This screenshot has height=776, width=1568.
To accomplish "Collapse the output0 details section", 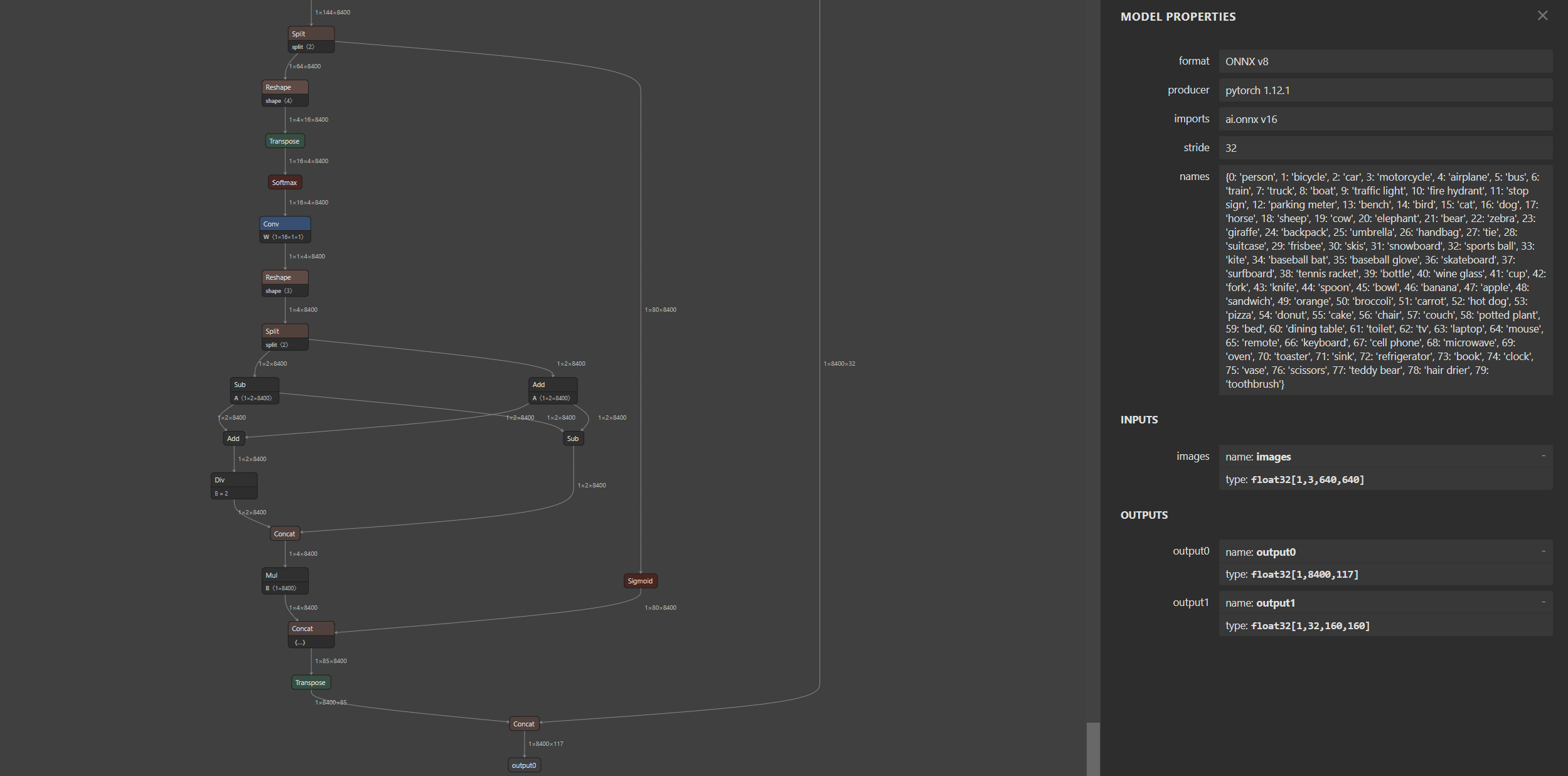I will tap(1543, 551).
